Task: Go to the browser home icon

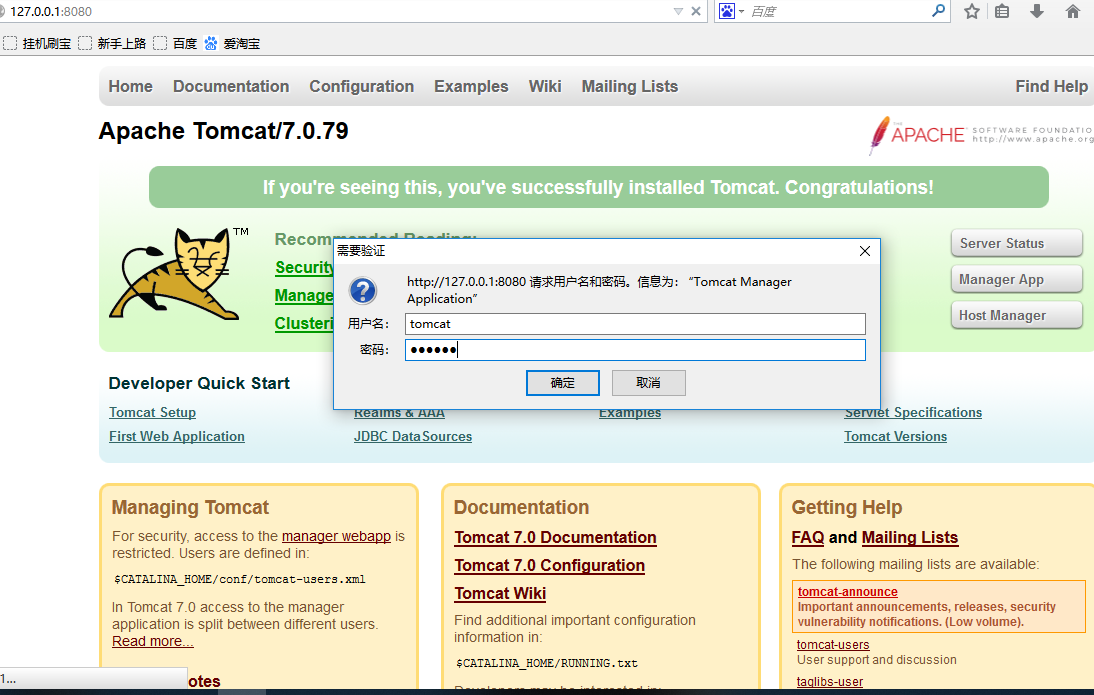Action: tap(1073, 11)
